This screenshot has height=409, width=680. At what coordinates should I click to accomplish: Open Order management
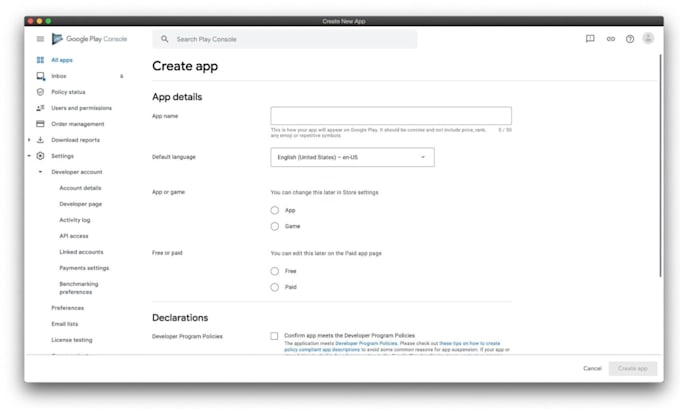(78, 124)
